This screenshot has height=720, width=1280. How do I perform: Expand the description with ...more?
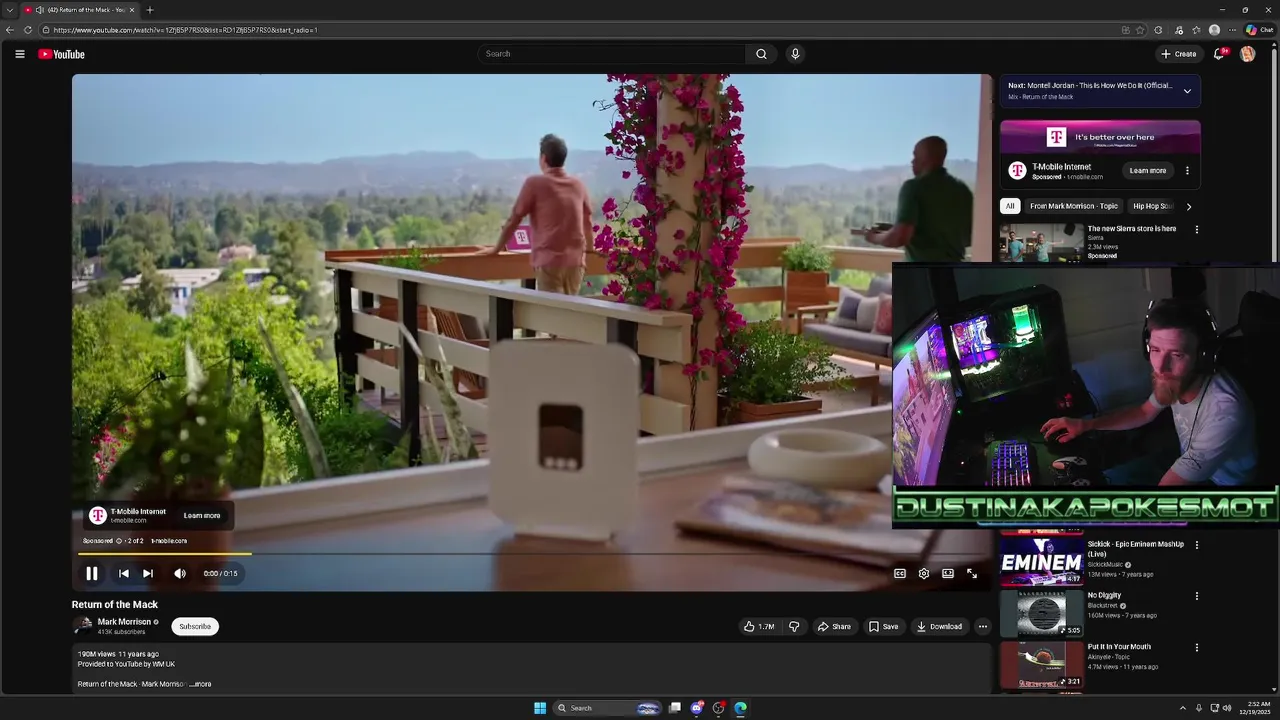pos(201,684)
